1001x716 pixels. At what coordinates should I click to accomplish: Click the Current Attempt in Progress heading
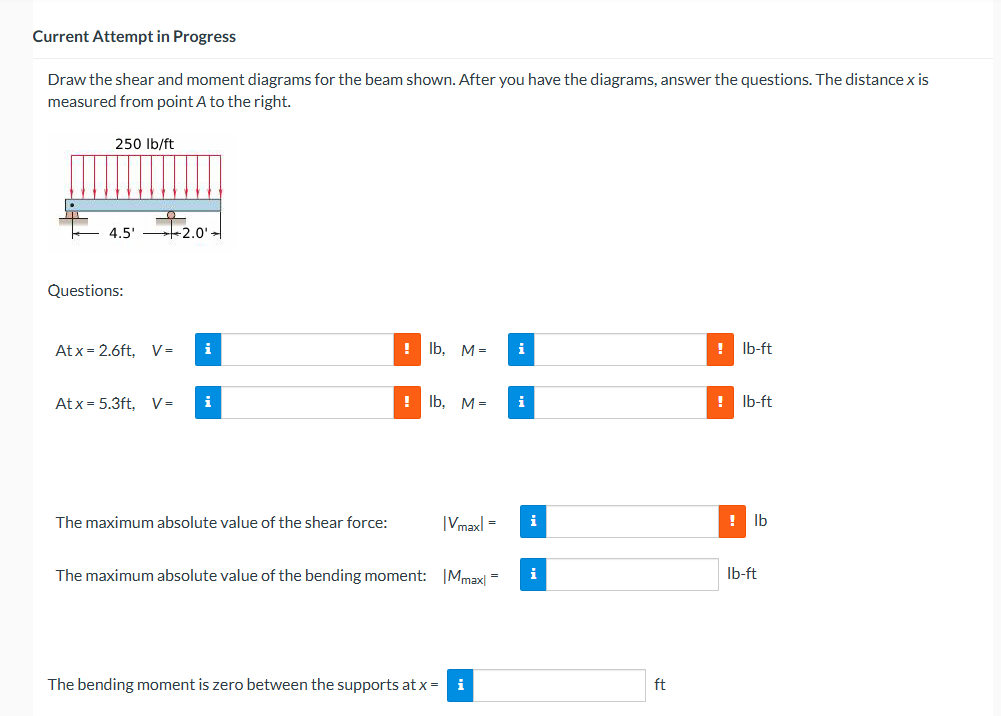pos(134,36)
